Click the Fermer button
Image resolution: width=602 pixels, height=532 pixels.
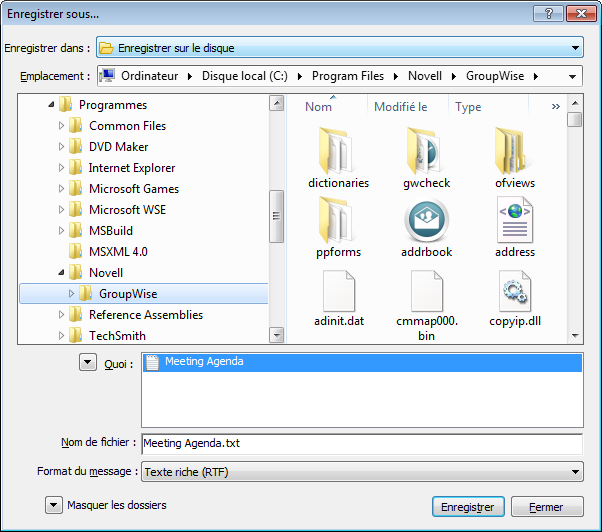point(547,507)
